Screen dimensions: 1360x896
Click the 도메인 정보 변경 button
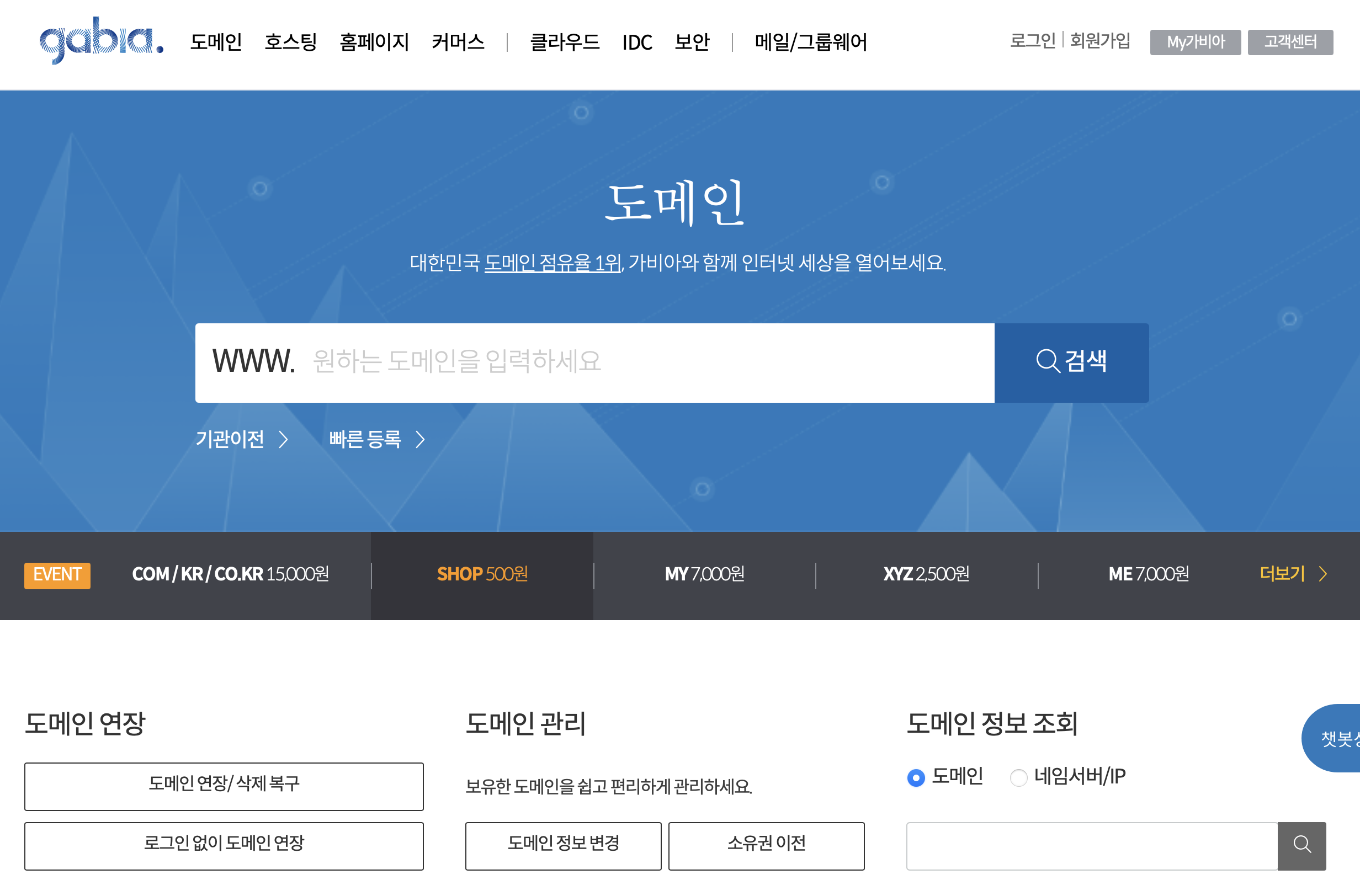563,845
